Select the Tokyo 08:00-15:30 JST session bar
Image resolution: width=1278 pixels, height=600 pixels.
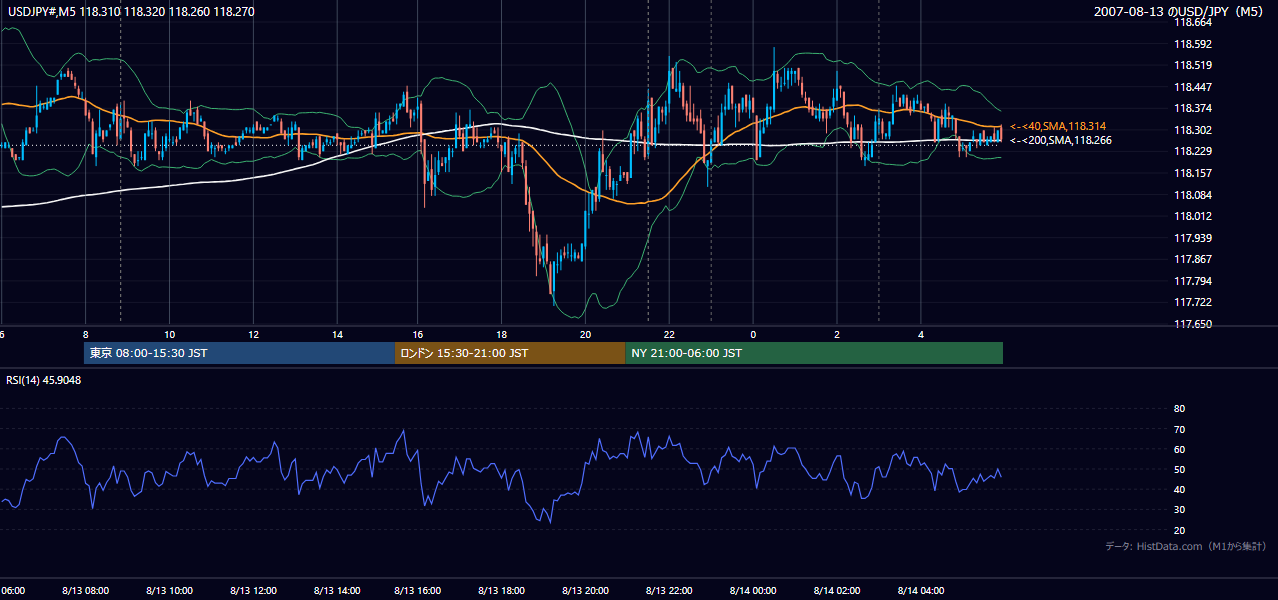click(240, 353)
